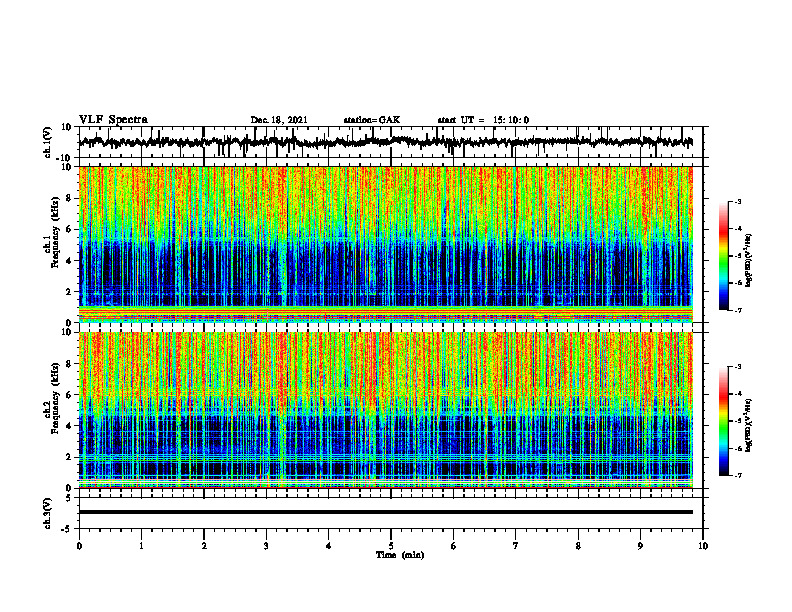The image size is (792, 612).
Task: Click the "VLF Spectra" plot title
Action: coord(113,120)
